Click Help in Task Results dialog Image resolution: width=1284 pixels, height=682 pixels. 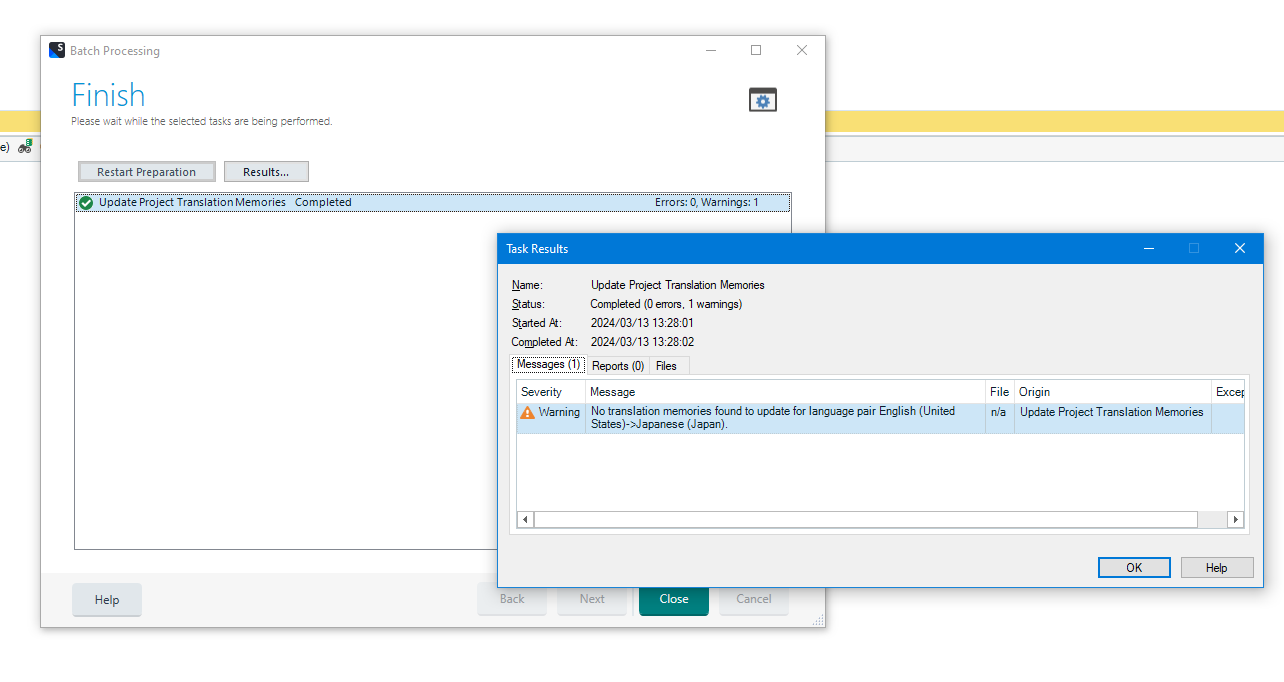click(x=1217, y=567)
